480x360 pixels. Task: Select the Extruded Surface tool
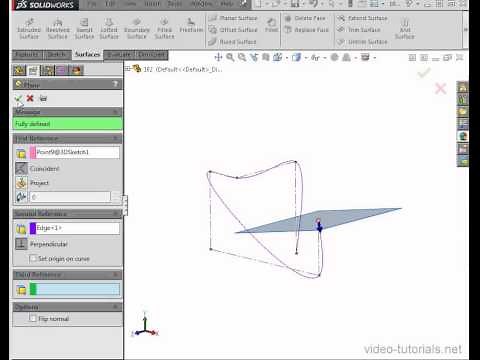[x=29, y=29]
